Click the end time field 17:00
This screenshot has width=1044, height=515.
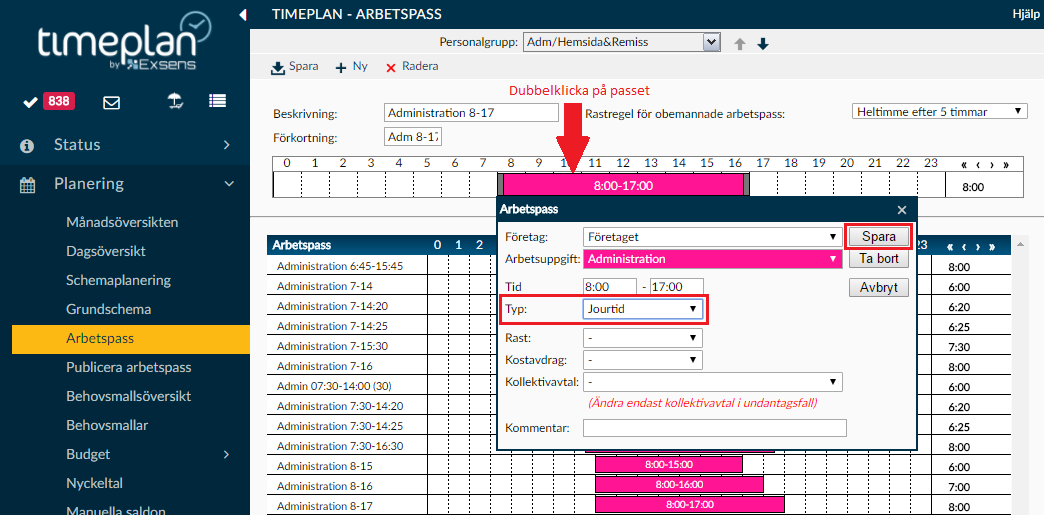point(676,287)
